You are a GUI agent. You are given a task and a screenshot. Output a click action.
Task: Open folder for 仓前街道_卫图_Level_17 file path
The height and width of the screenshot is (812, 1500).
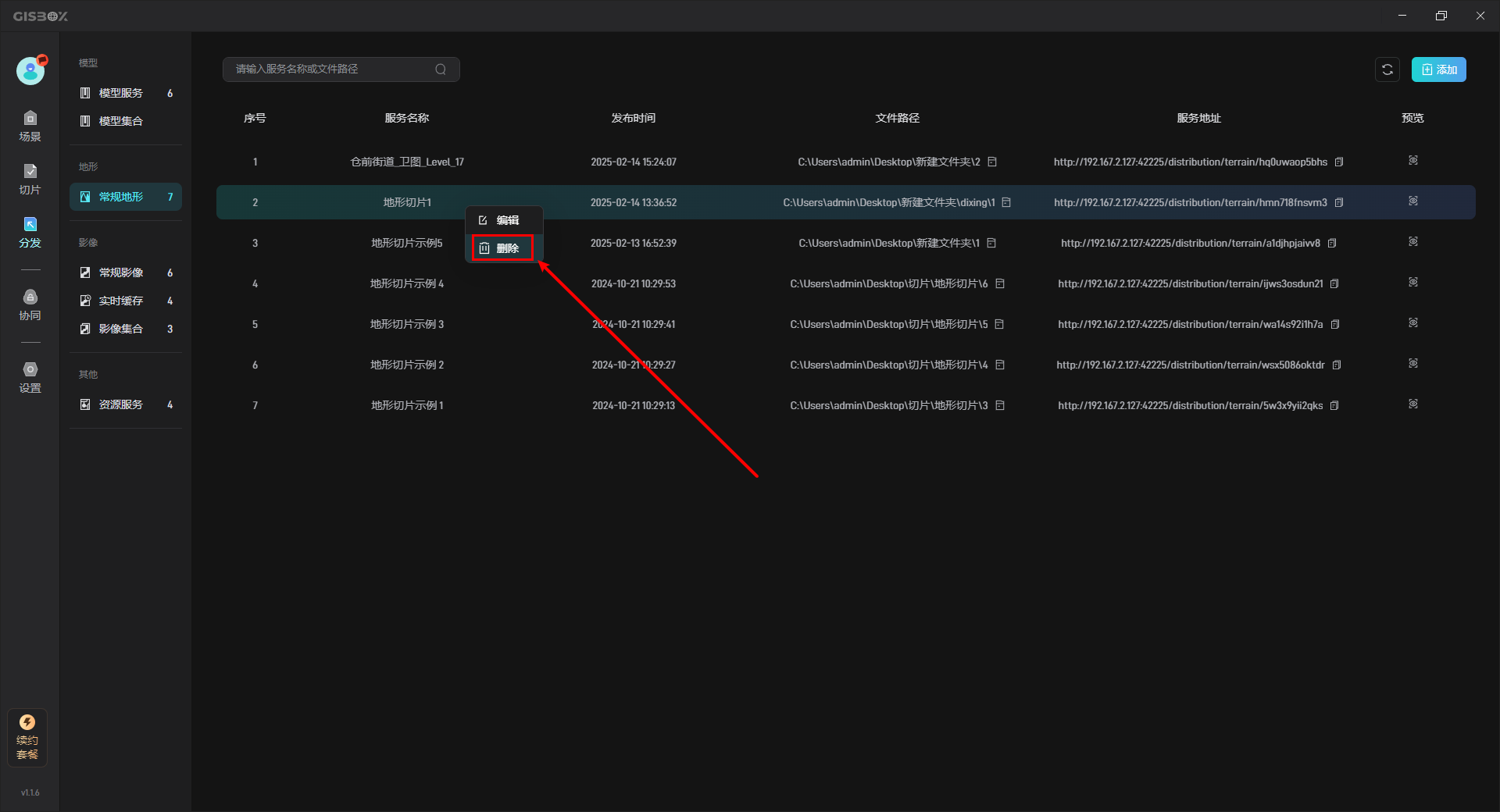tap(992, 162)
